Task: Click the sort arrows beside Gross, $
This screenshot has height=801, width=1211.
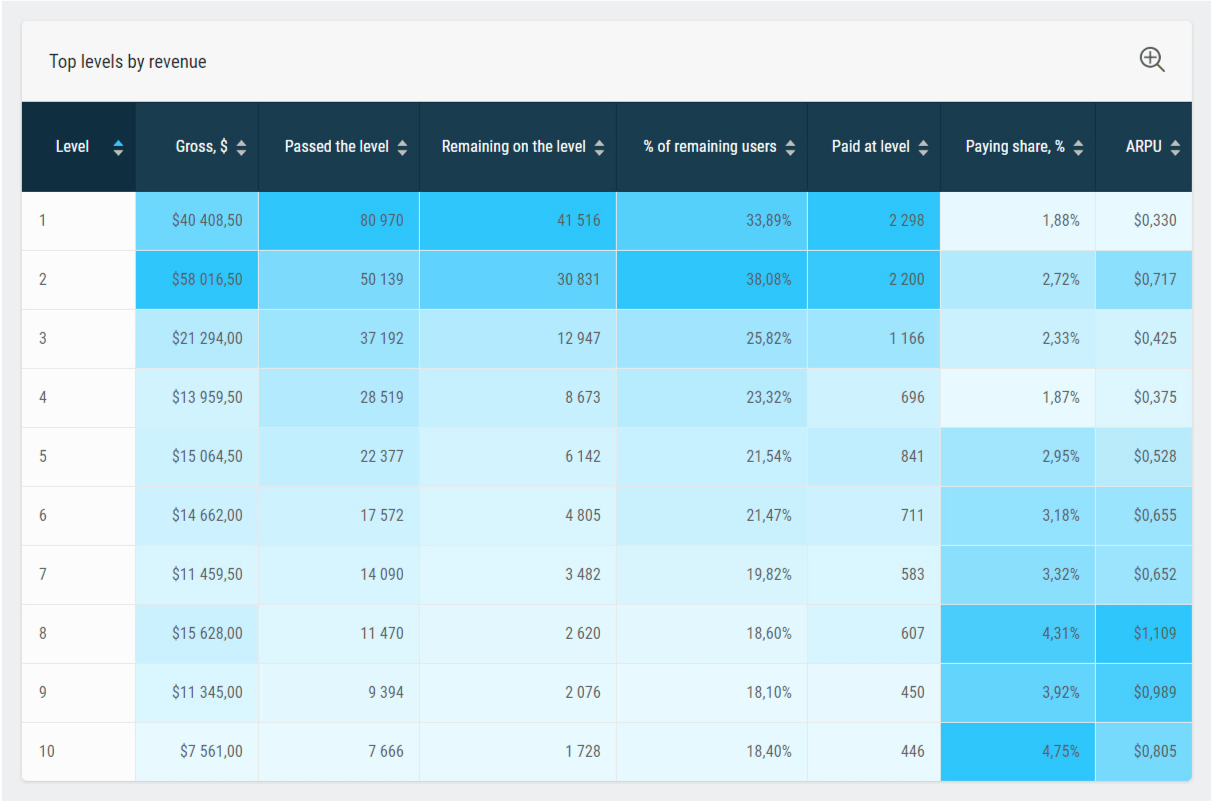Action: pyautogui.click(x=241, y=148)
